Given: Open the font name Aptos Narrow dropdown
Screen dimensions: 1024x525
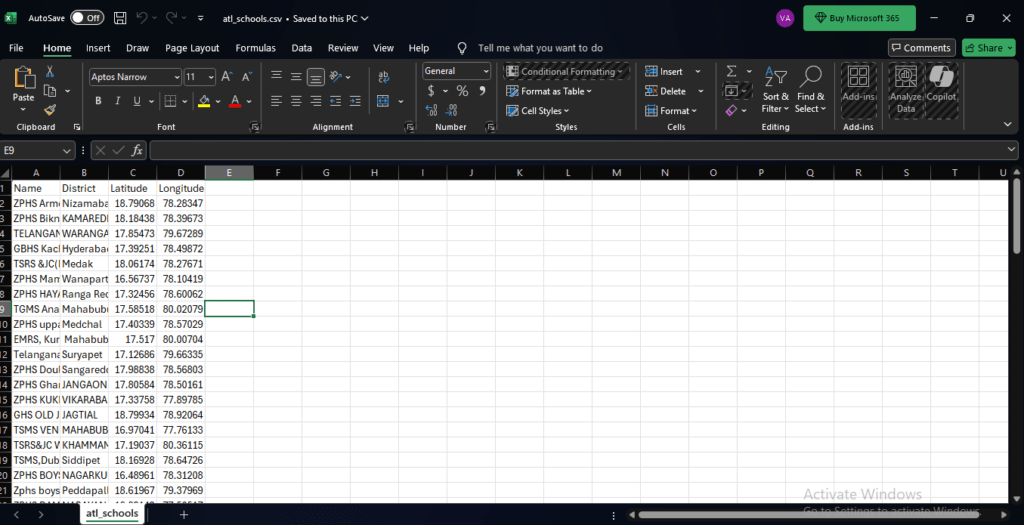Looking at the screenshot, I should pos(176,77).
